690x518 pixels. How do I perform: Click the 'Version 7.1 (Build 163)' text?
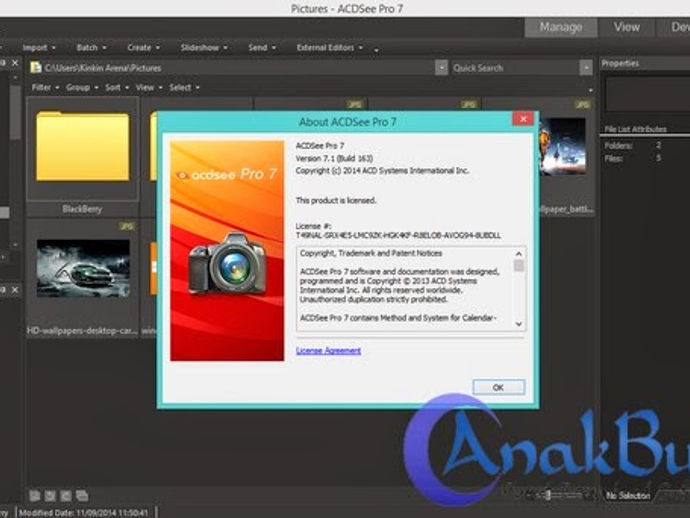(334, 158)
